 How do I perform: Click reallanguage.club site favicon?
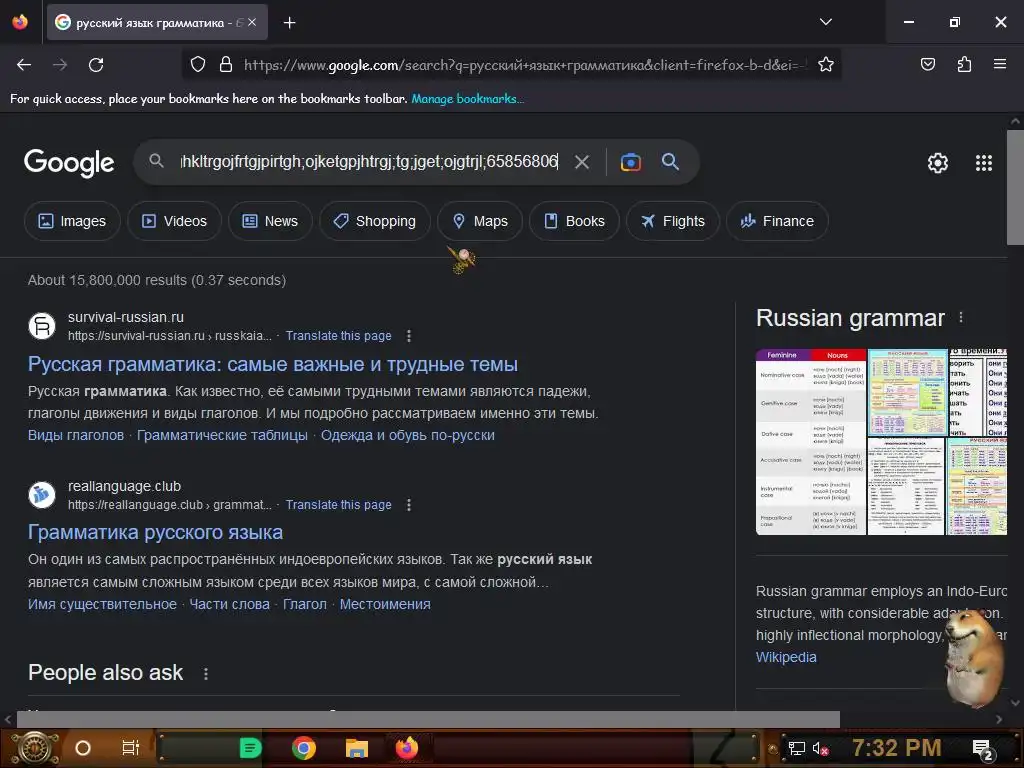tap(42, 494)
